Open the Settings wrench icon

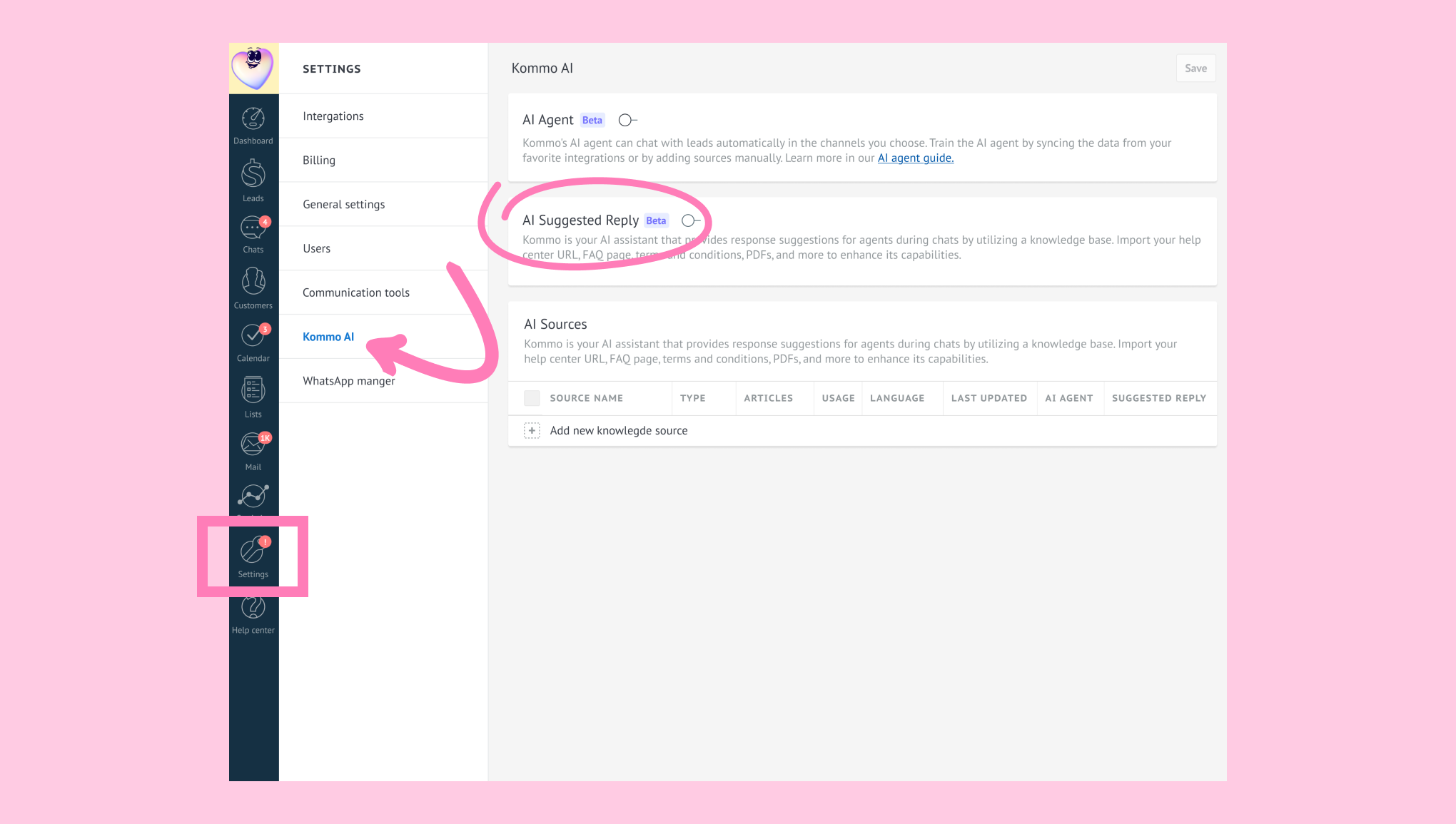pos(253,550)
